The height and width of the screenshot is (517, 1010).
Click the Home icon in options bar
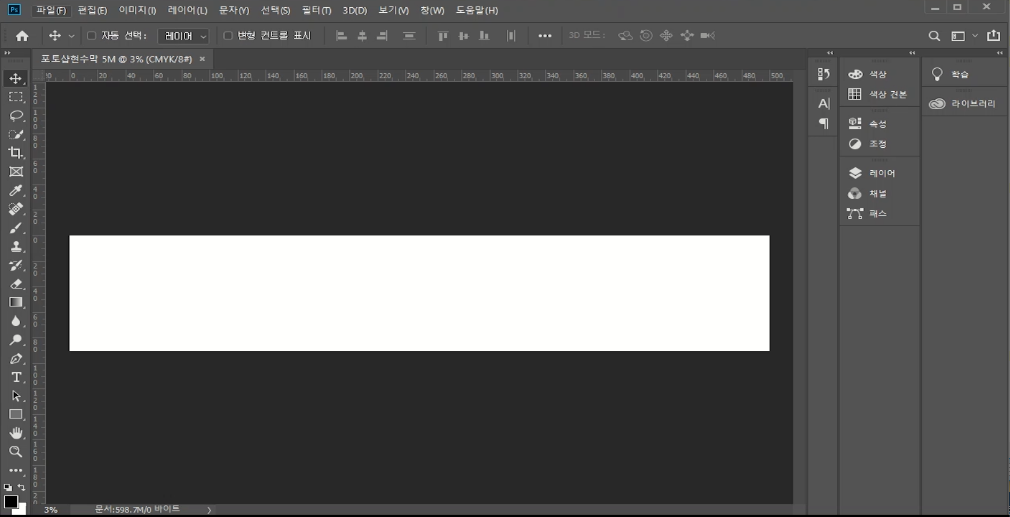(22, 36)
